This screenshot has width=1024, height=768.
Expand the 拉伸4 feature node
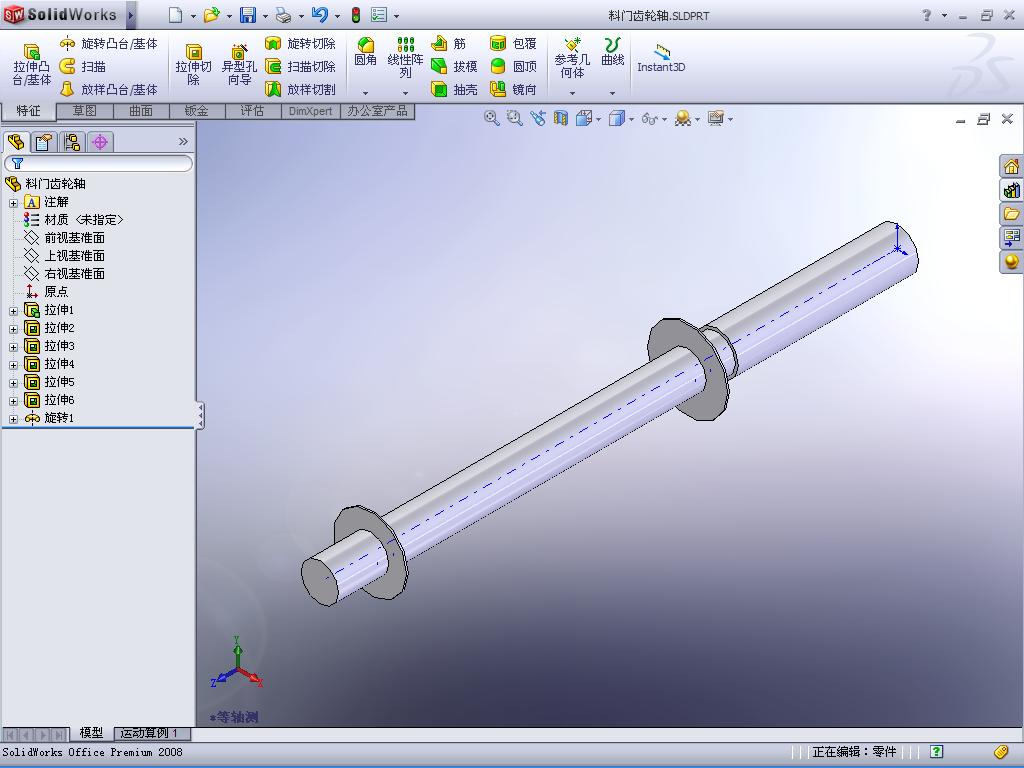tap(13, 365)
